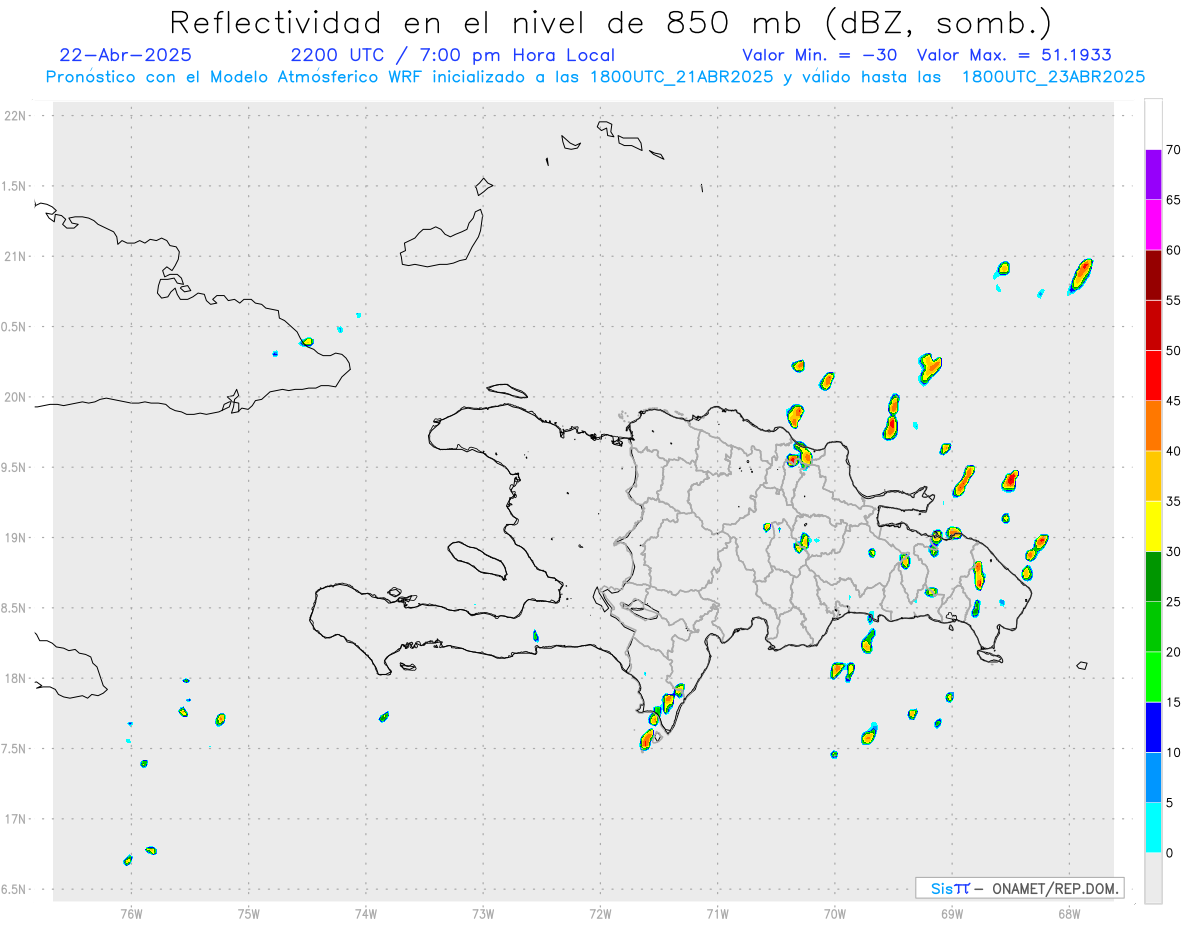Viewport: 1200px width, 927px height.
Task: Click the '72W' longitude label
Action: click(600, 914)
